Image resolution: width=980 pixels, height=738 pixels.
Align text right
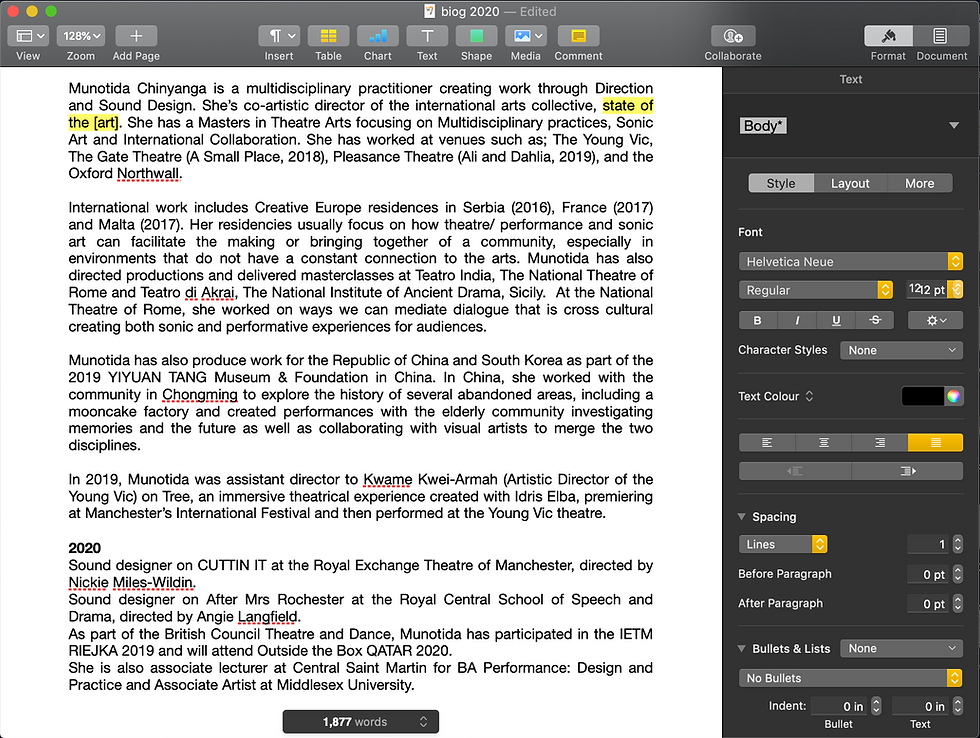coord(879,443)
